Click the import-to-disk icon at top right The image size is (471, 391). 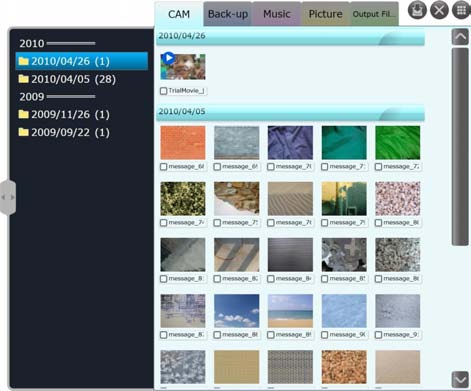coord(417,10)
